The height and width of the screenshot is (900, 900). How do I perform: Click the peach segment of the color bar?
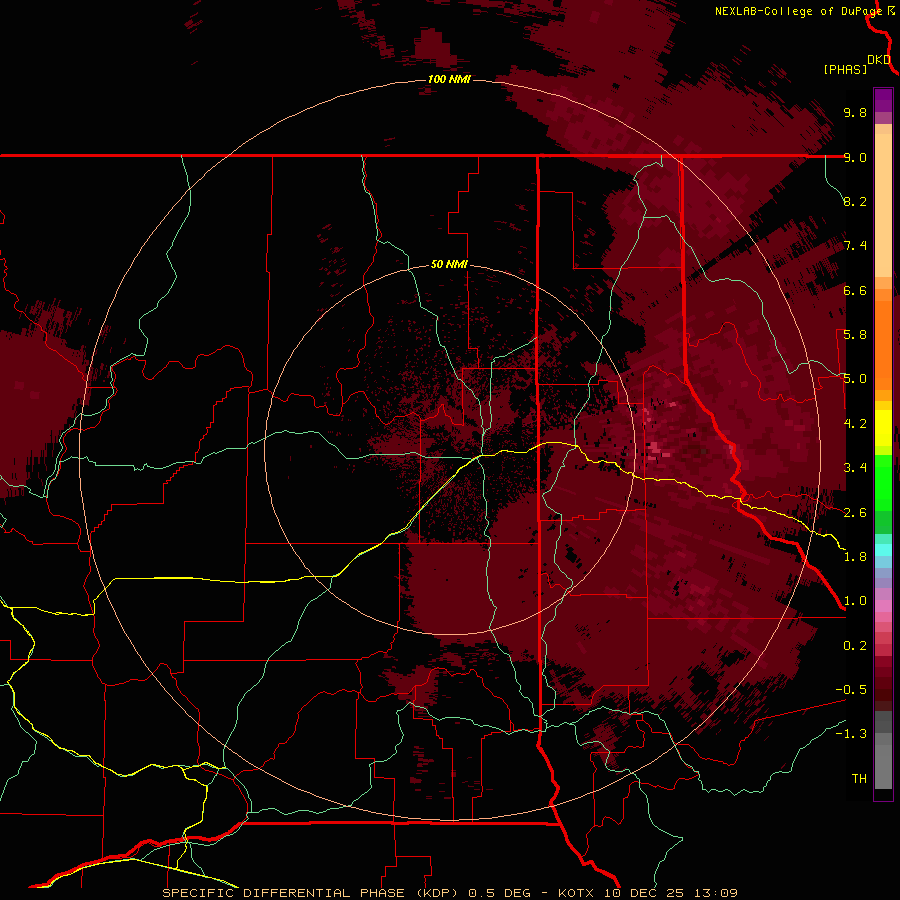[x=883, y=207]
